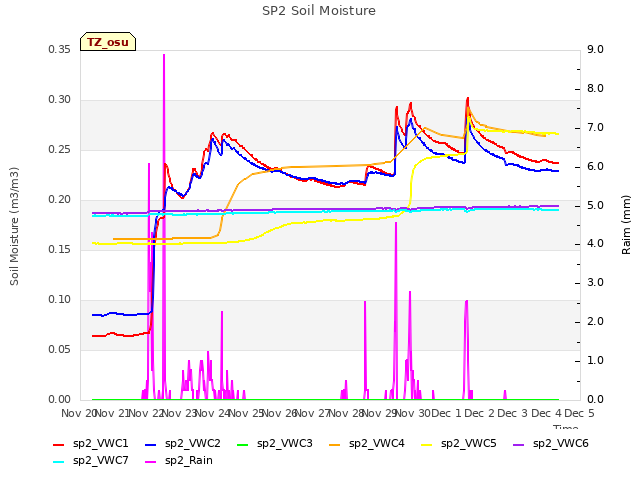Click the Raim (mm) right axis label
Image resolution: width=640 pixels, height=480 pixels.
pos(626,225)
